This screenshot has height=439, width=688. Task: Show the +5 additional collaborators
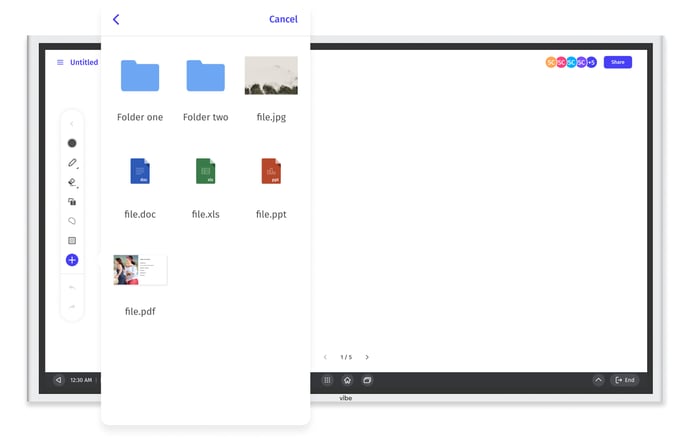(592, 62)
